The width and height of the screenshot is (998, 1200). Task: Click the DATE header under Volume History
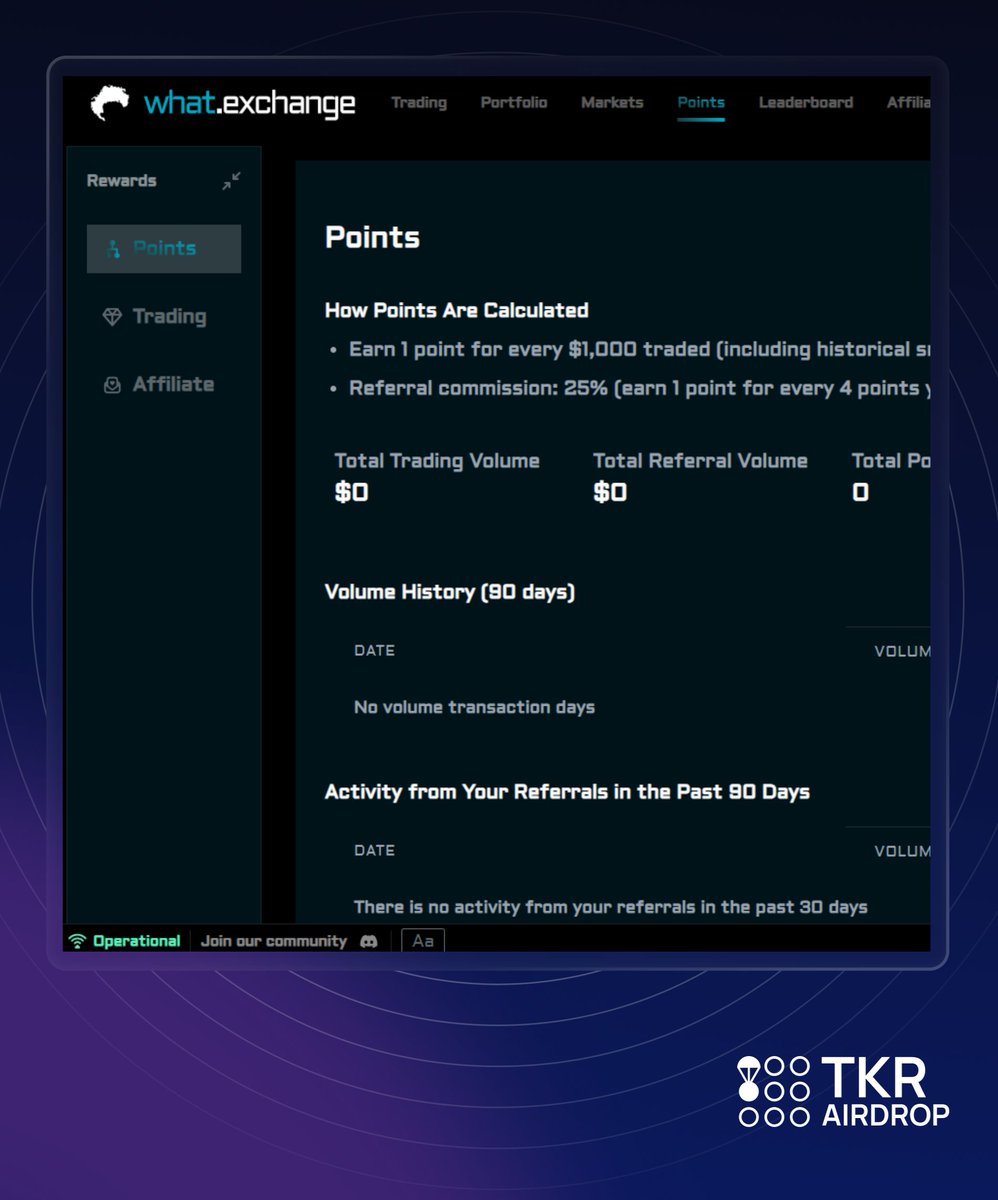374,651
